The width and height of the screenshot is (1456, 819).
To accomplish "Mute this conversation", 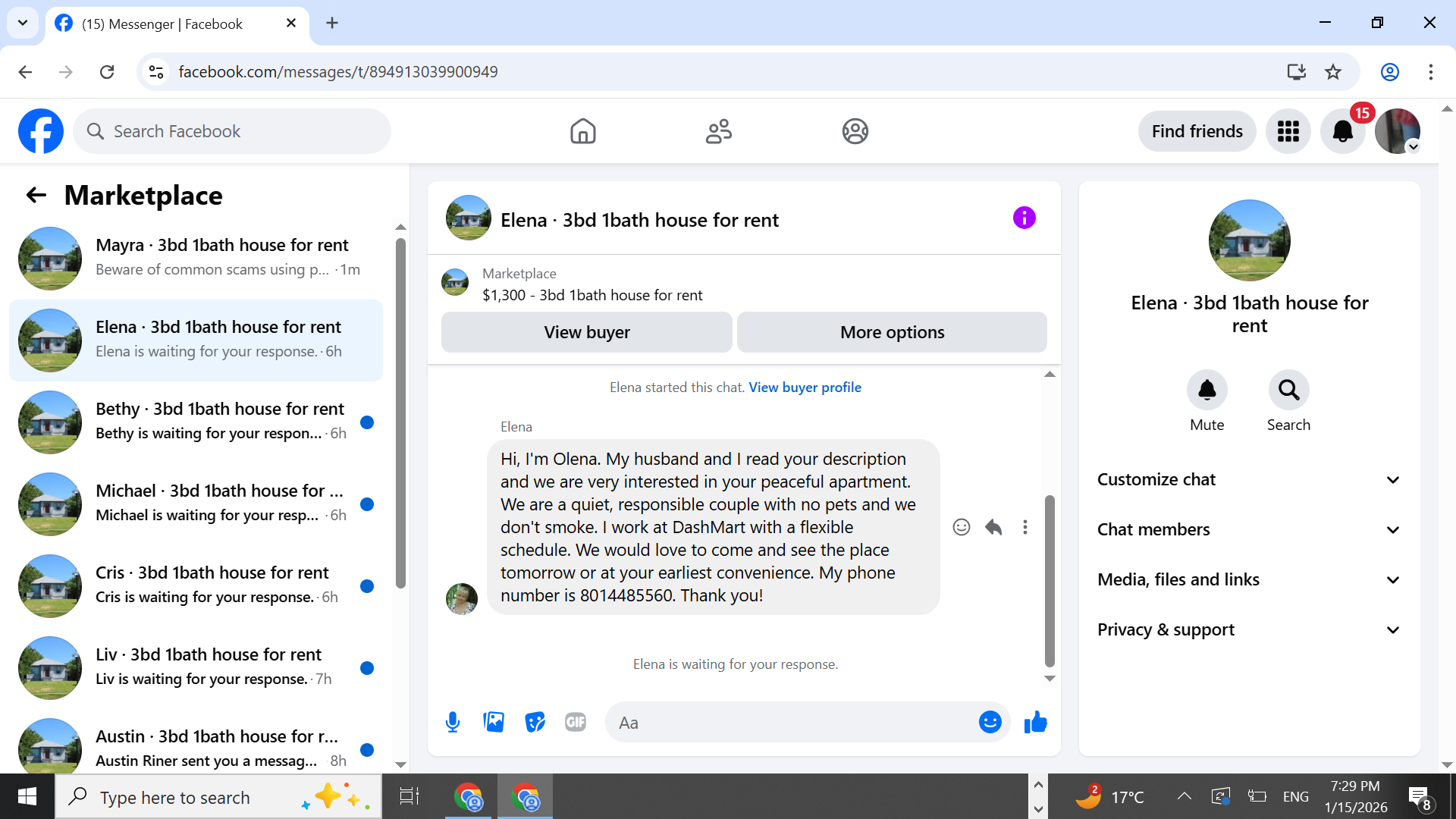I will click(1207, 391).
